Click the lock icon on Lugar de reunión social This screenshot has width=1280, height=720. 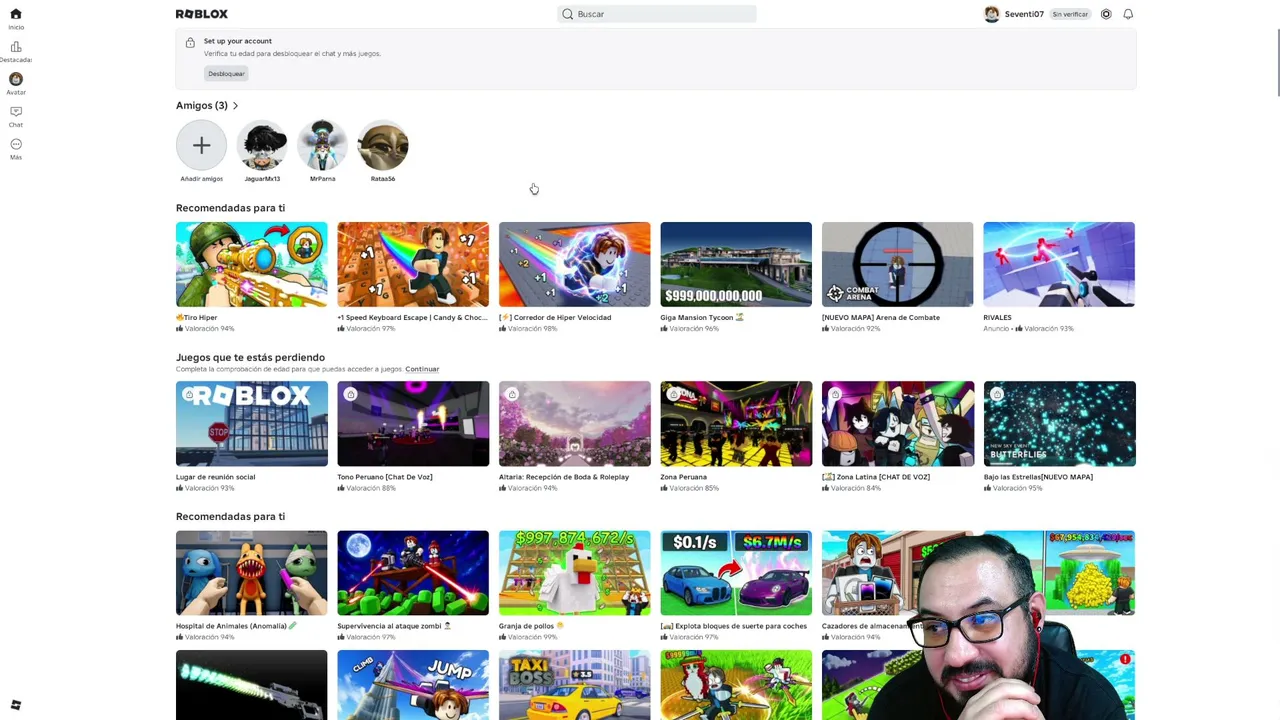[189, 394]
